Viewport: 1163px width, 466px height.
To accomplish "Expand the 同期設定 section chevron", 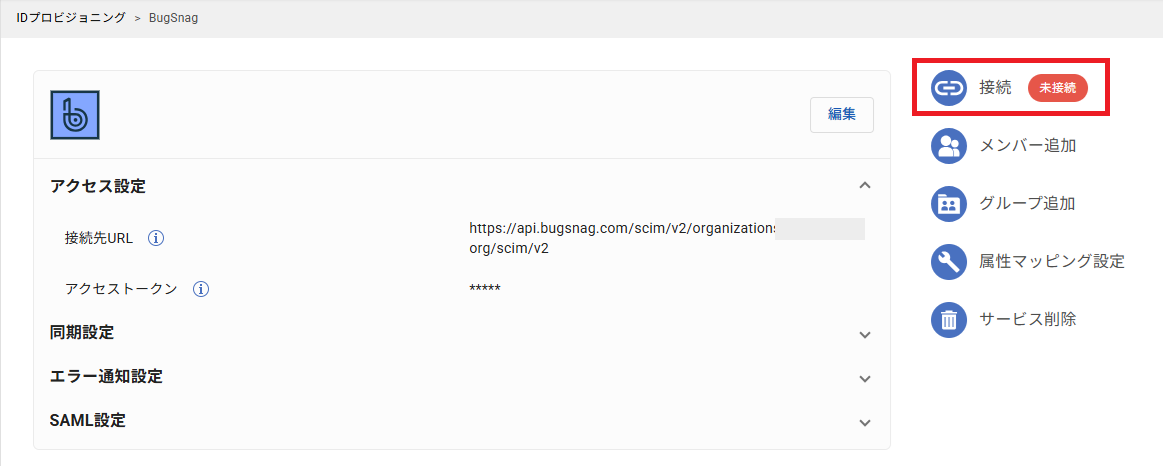I will [864, 335].
